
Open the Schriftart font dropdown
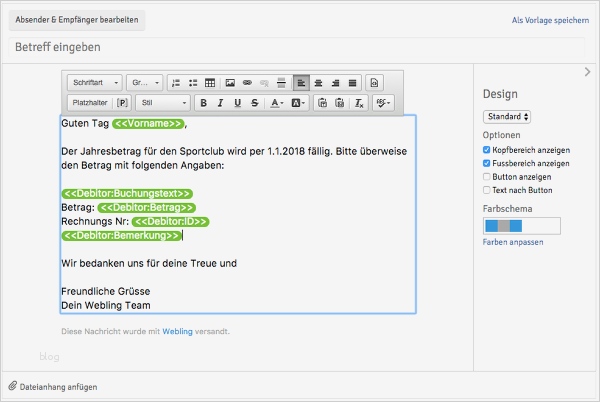[95, 83]
